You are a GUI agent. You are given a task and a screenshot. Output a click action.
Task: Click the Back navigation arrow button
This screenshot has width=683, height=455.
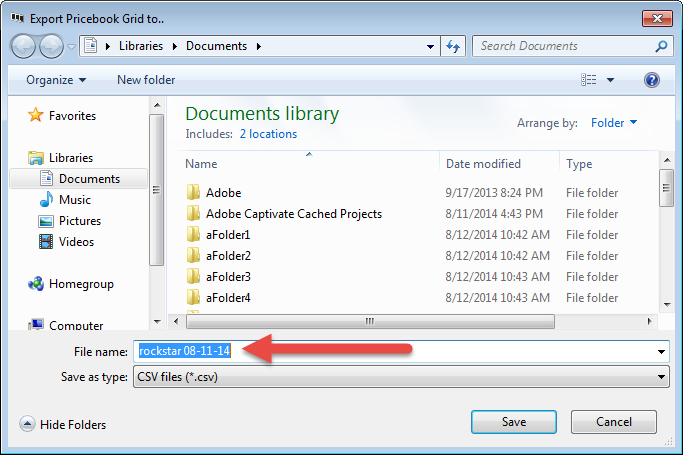(x=23, y=46)
